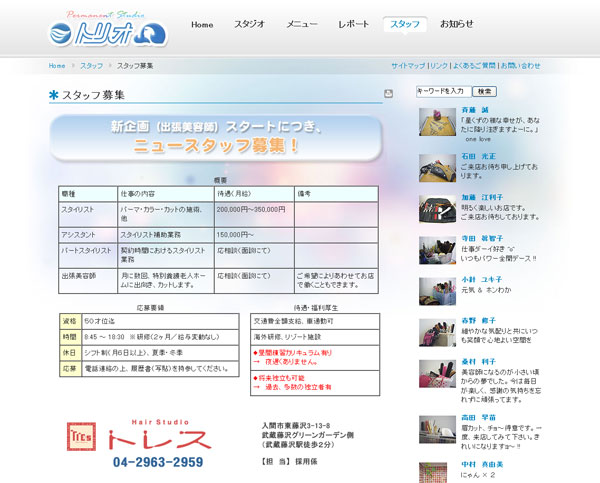Click Home in the breadcrumb trail
This screenshot has height=483, width=600.
57,66
